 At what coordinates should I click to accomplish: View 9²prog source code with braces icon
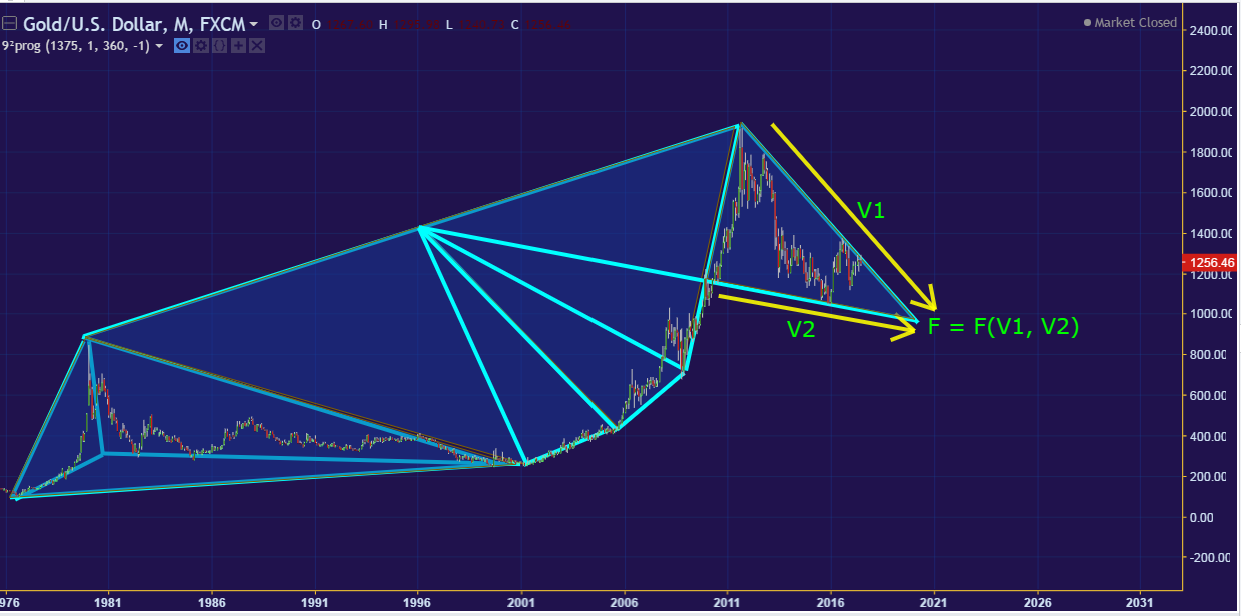219,46
